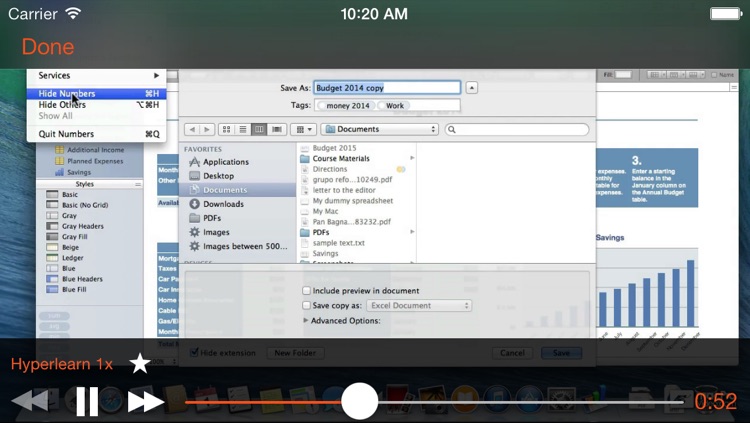Screen dimensions: 750x423
Task: Click Cancel in save dialog
Action: (x=512, y=353)
